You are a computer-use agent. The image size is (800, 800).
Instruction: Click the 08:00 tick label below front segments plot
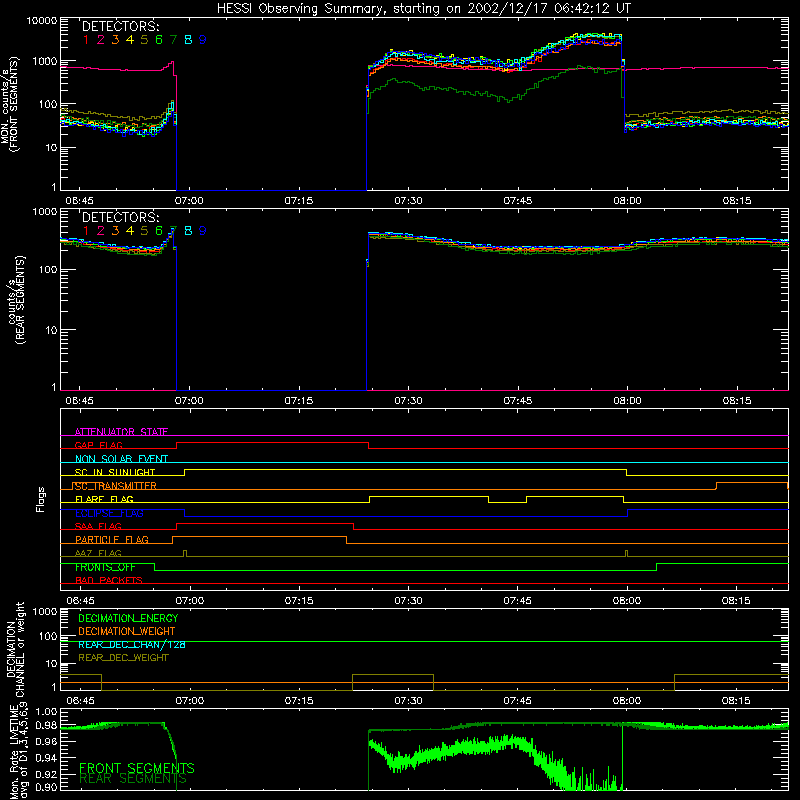[627, 201]
